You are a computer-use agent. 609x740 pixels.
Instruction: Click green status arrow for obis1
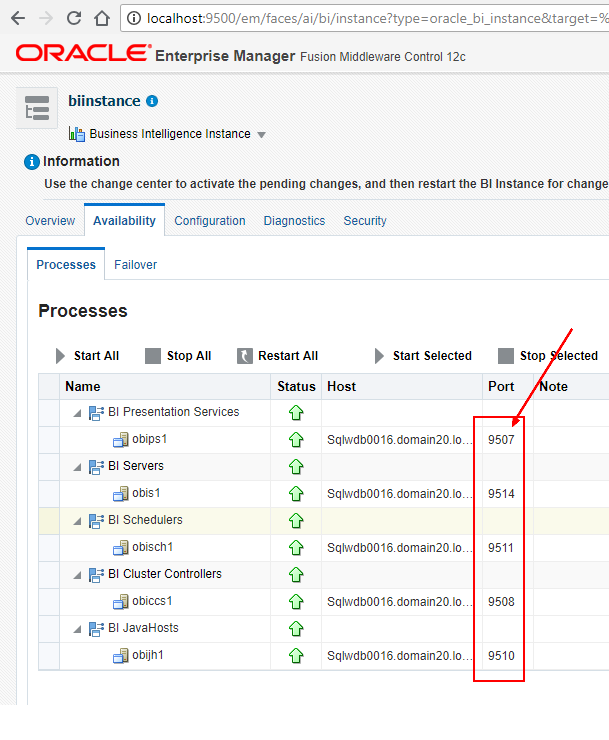click(296, 493)
